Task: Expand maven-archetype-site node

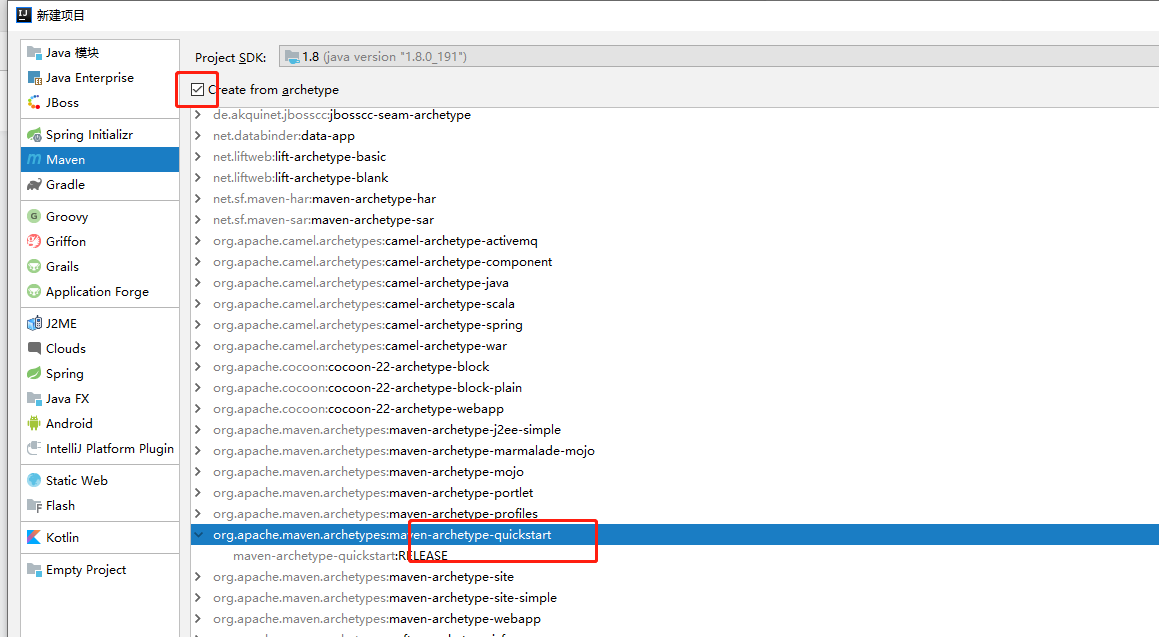Action: click(198, 576)
